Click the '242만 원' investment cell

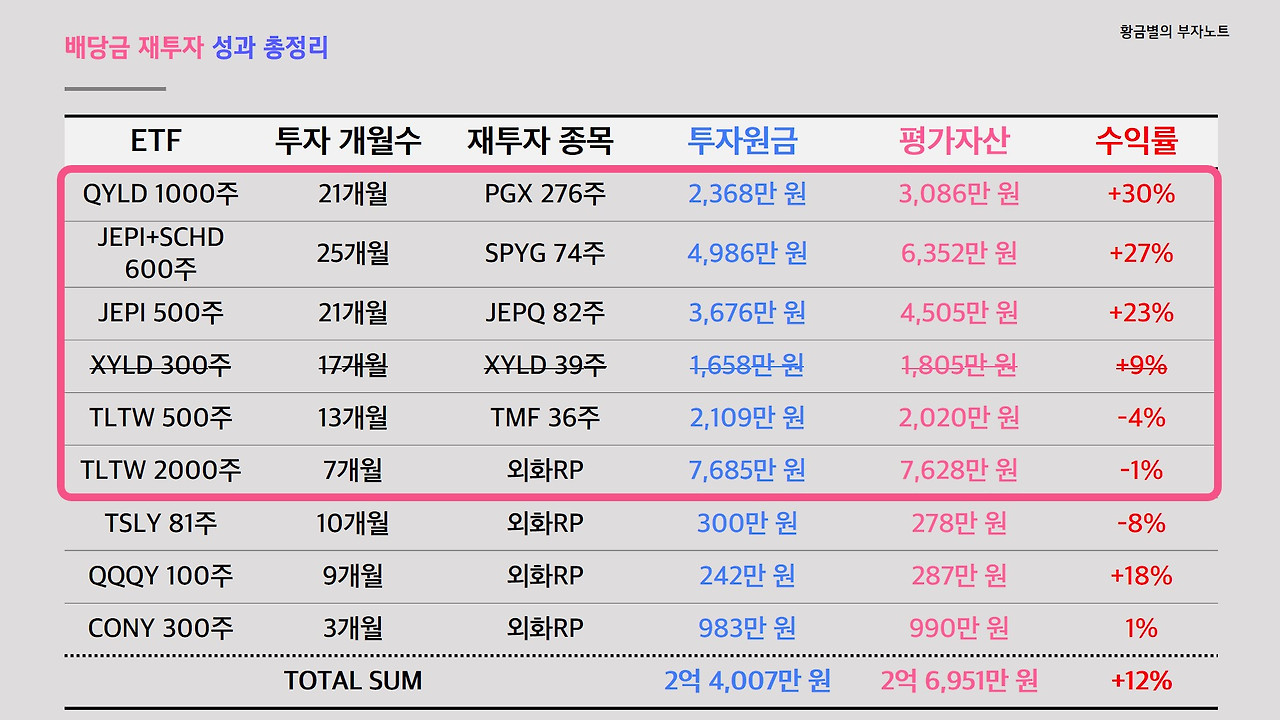point(747,576)
